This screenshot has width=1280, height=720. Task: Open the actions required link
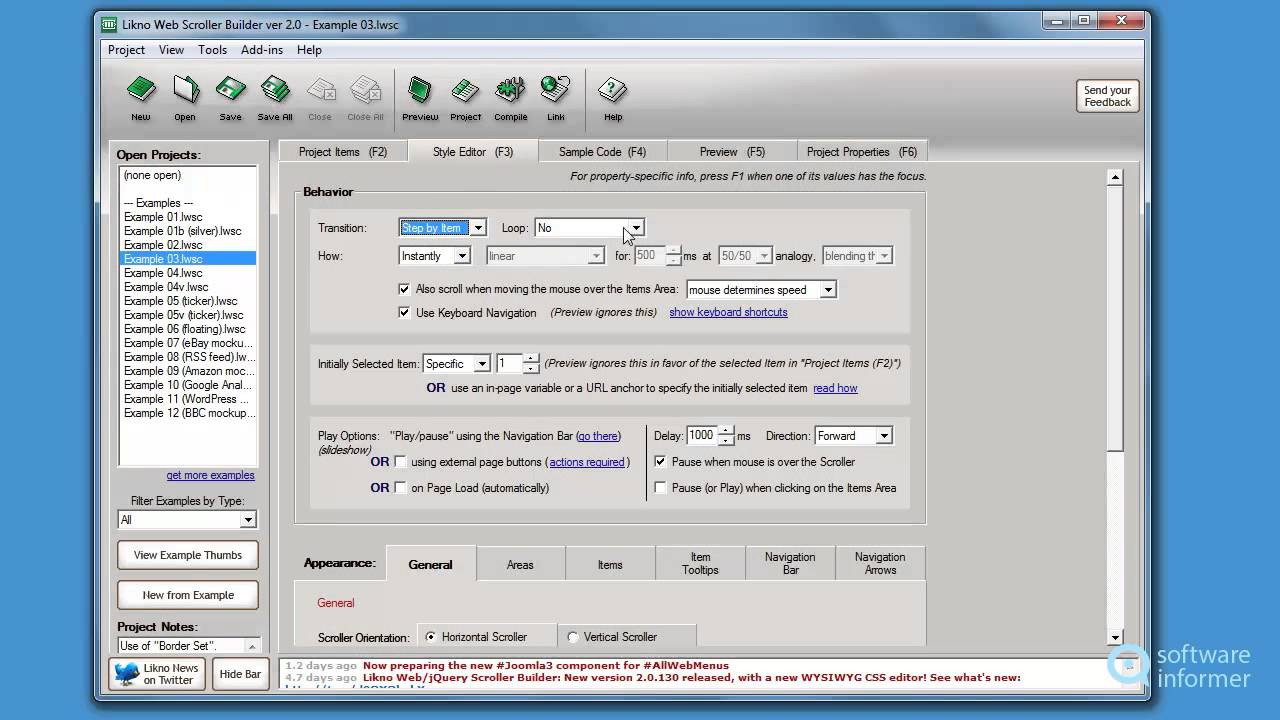587,462
